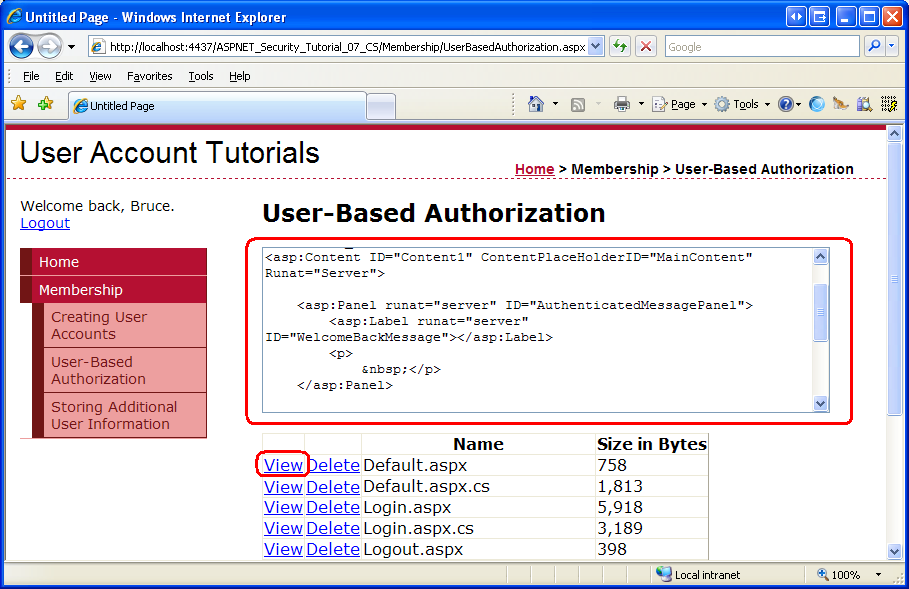This screenshot has width=909, height=589.
Task: Open the Favorites Center star icon
Action: click(x=18, y=104)
